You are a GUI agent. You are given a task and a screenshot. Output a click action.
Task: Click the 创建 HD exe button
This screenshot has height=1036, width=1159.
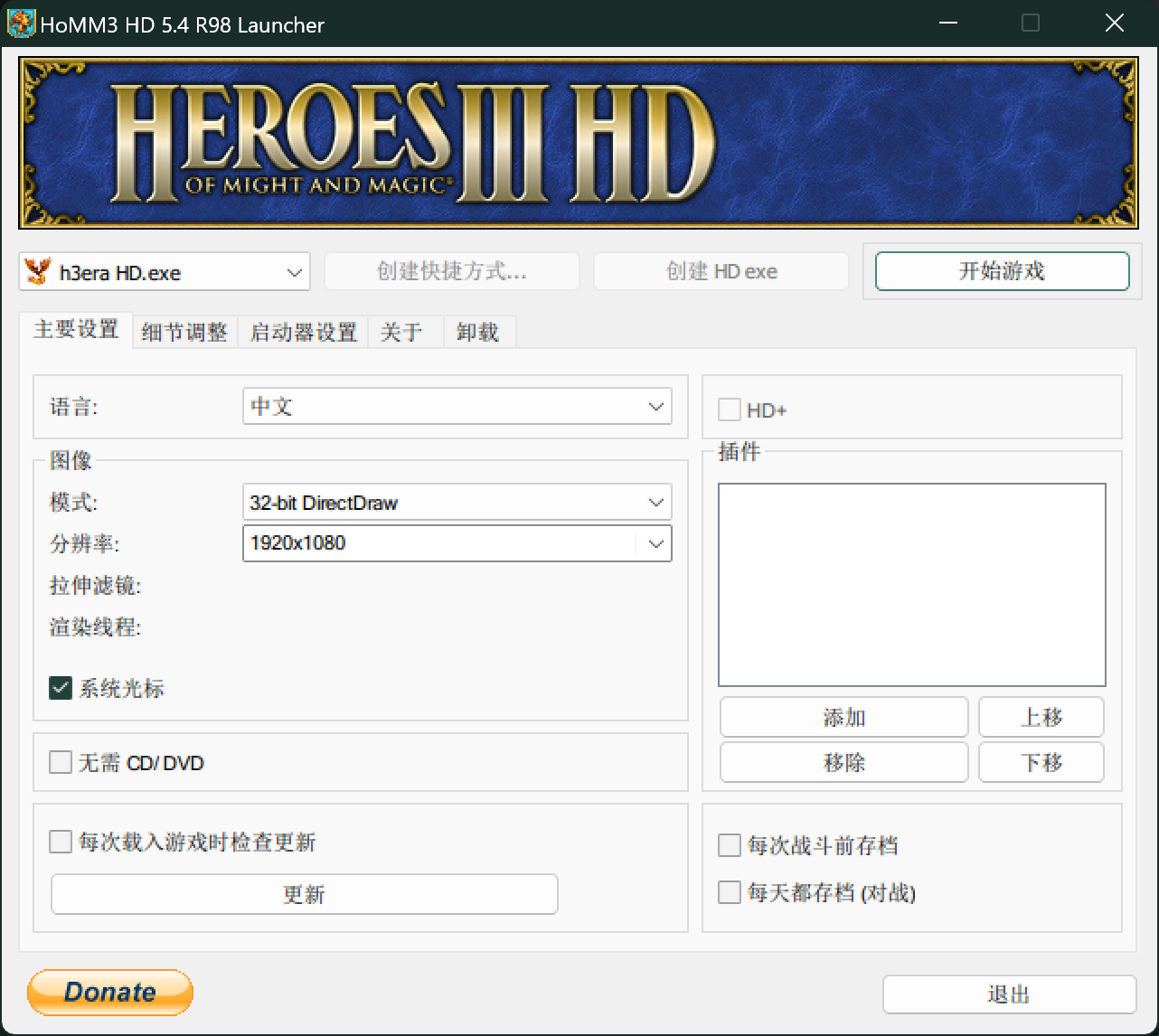point(721,271)
